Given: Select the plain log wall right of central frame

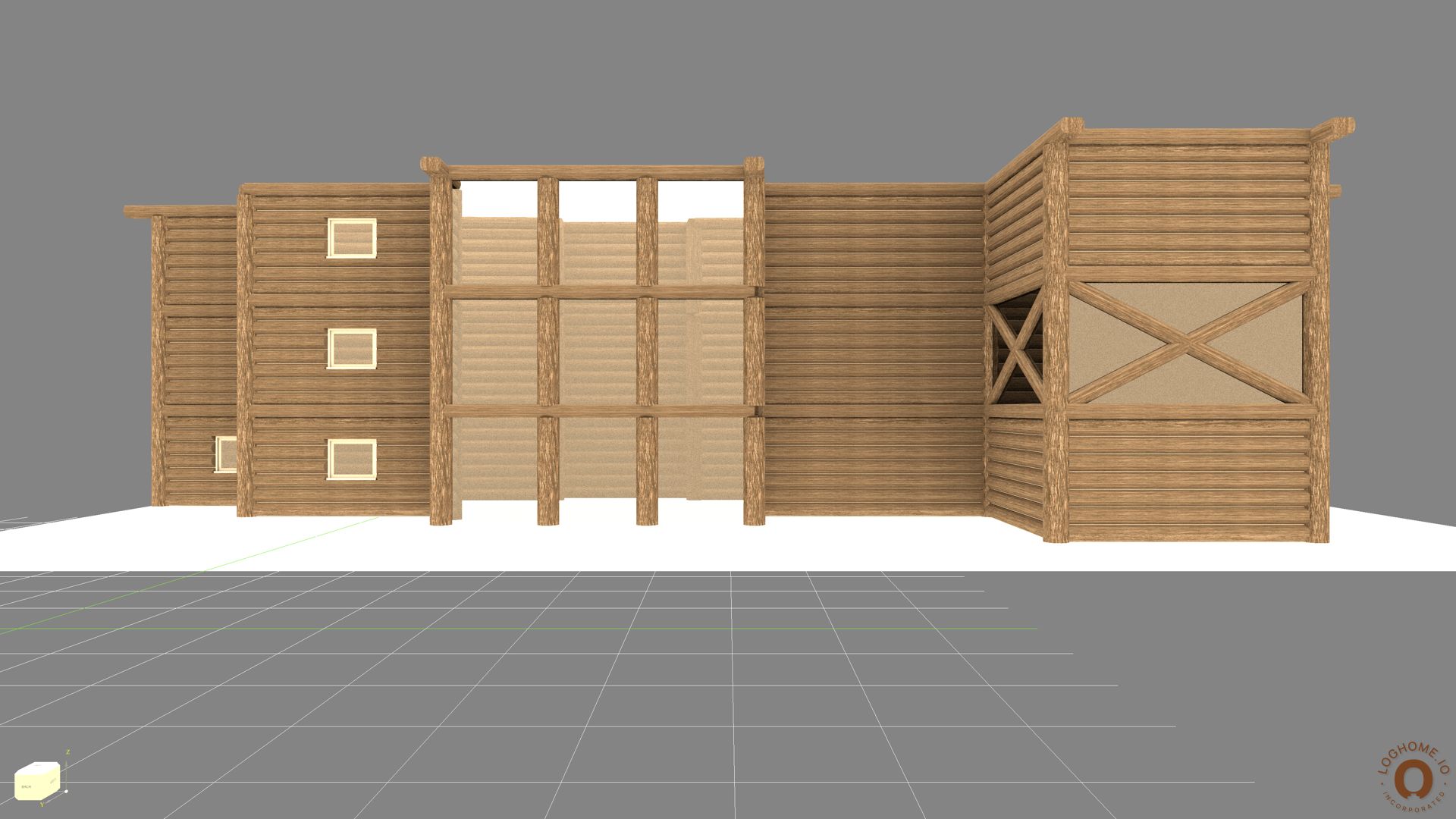Looking at the screenshot, I should coord(872,349).
